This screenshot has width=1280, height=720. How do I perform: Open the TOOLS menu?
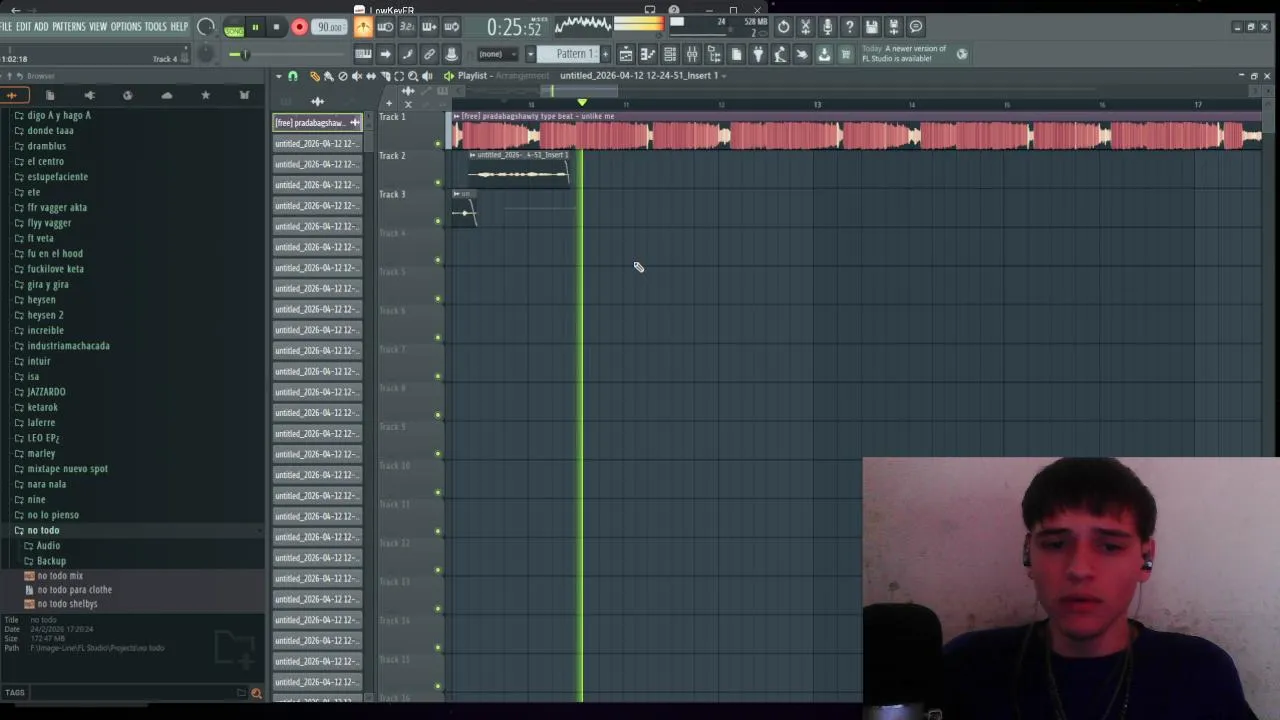(155, 27)
